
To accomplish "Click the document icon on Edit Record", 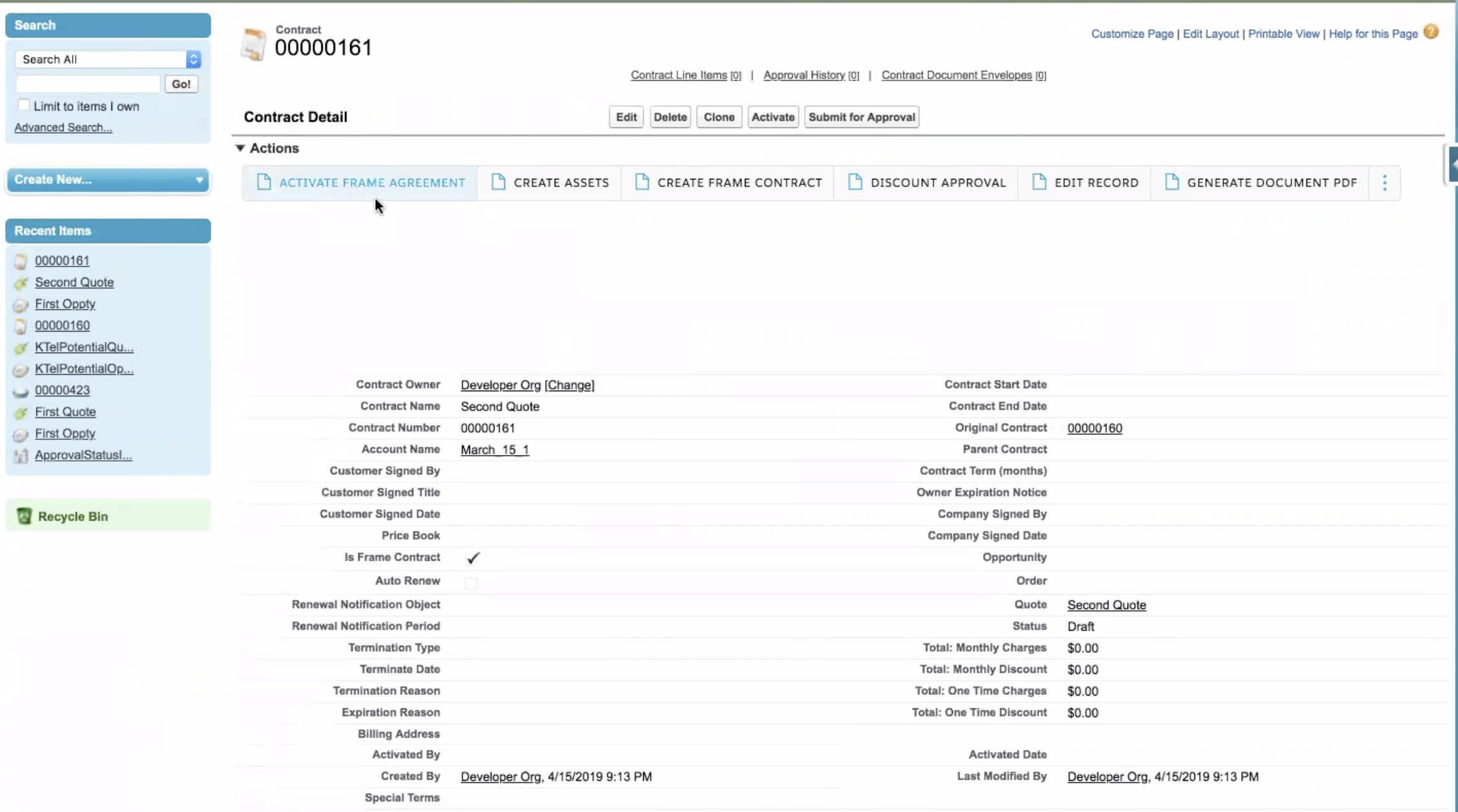I will pyautogui.click(x=1039, y=182).
